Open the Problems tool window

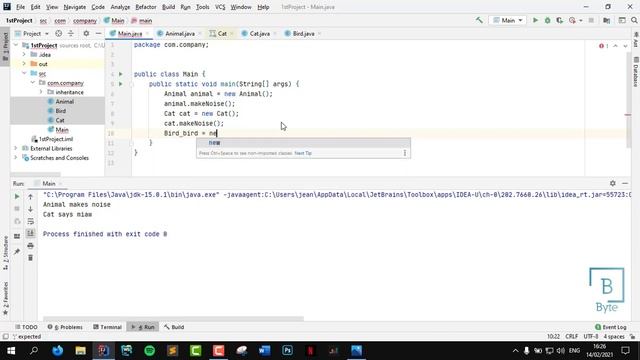[x=65, y=327]
